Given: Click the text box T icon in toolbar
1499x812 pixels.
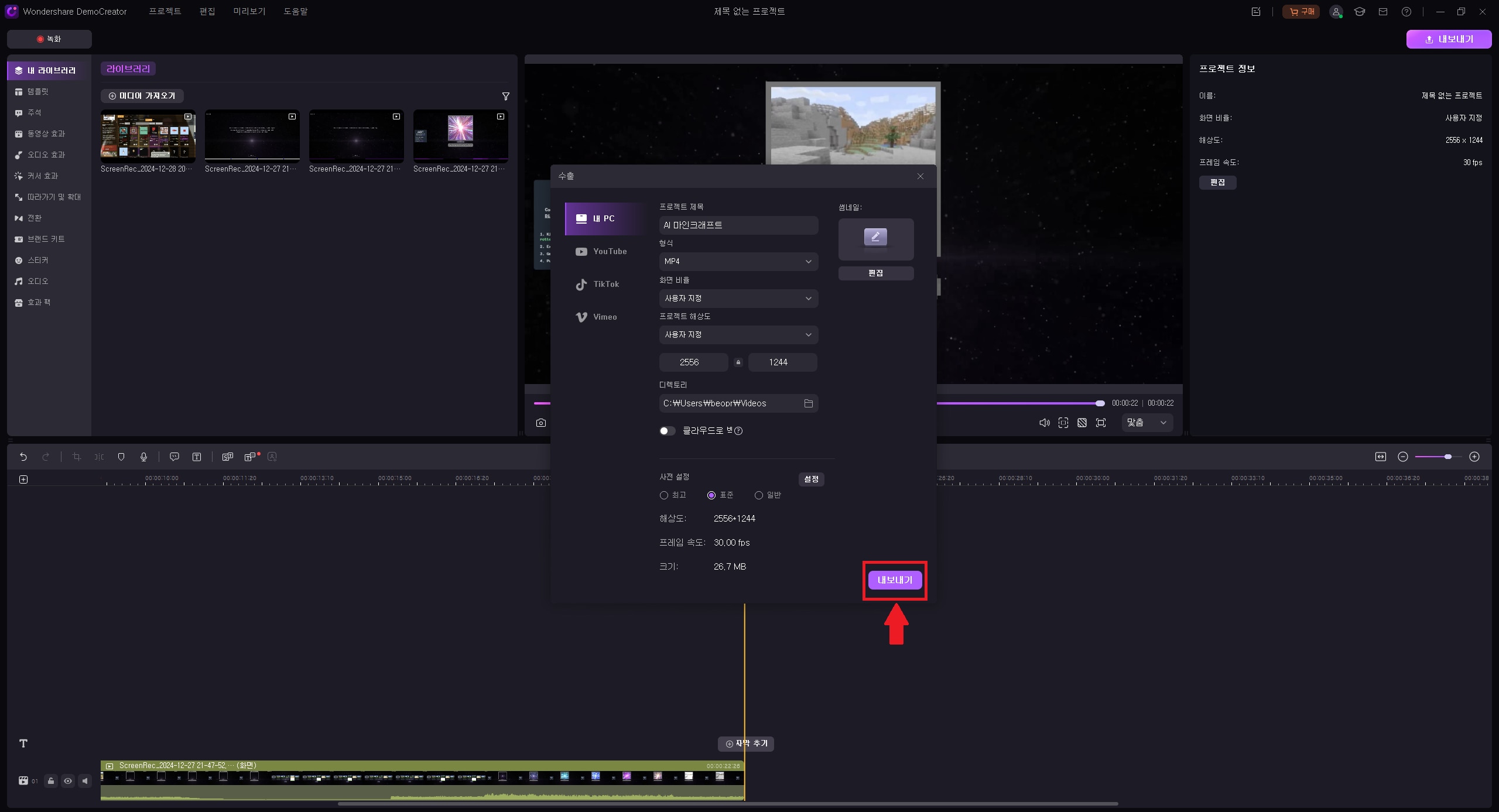Looking at the screenshot, I should (197, 457).
